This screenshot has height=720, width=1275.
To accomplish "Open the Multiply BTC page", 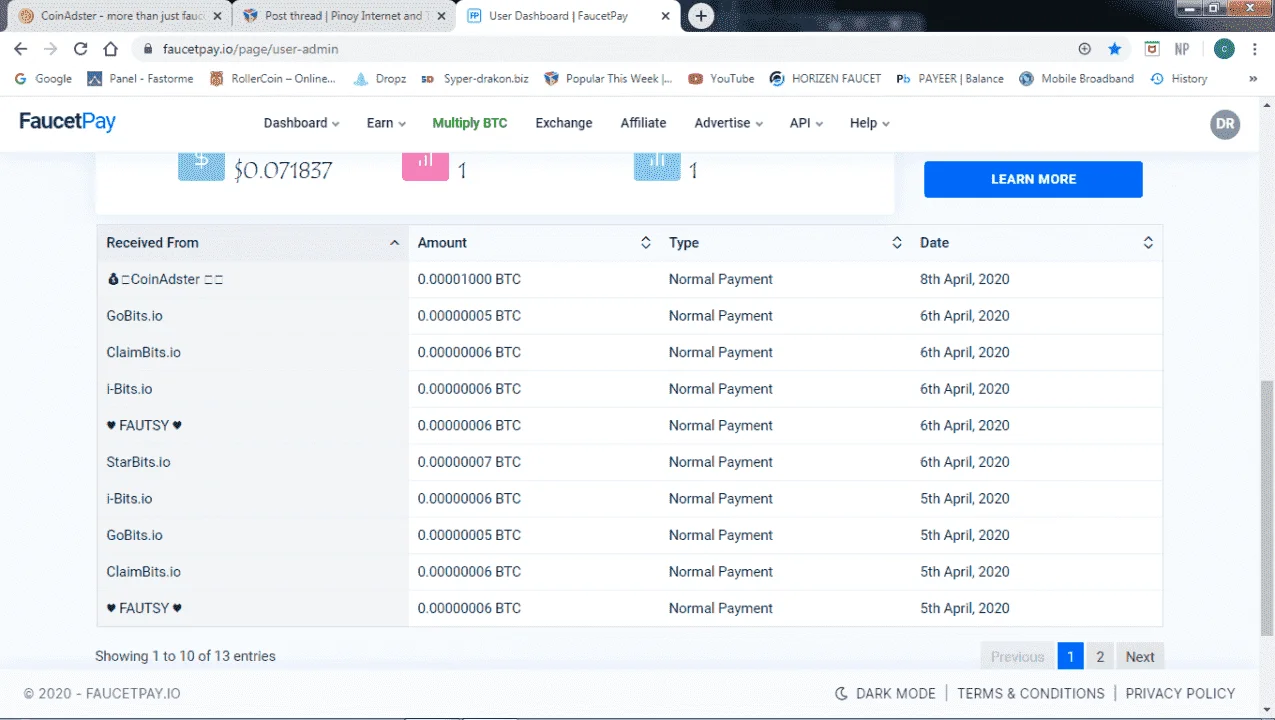I will click(470, 123).
